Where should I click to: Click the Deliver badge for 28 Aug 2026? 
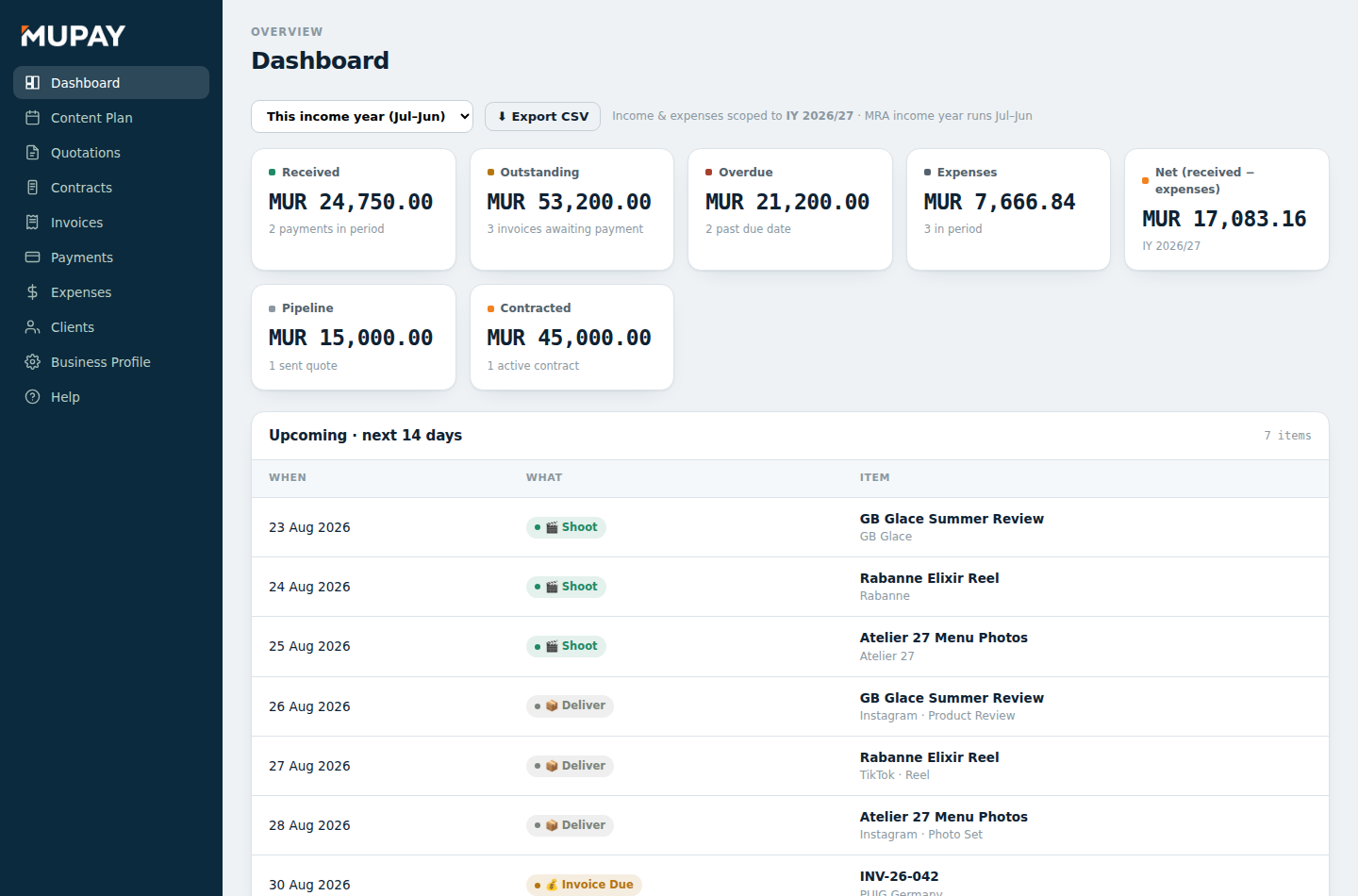point(570,825)
